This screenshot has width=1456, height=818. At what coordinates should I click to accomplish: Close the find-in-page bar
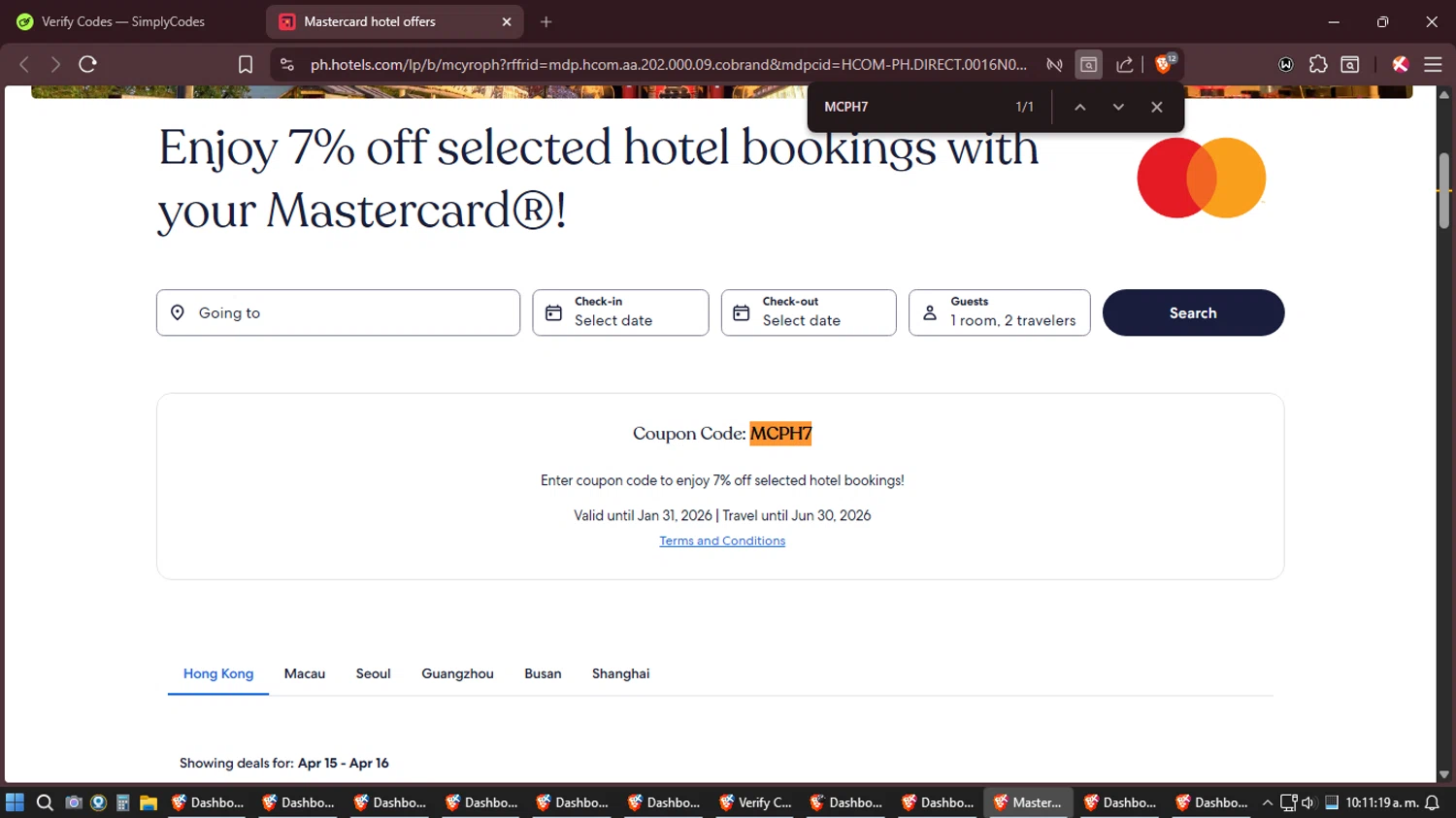[1156, 107]
